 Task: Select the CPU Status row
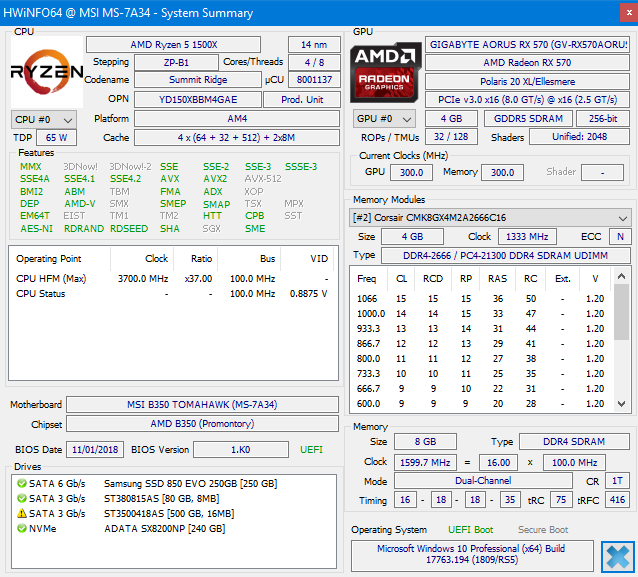point(172,294)
